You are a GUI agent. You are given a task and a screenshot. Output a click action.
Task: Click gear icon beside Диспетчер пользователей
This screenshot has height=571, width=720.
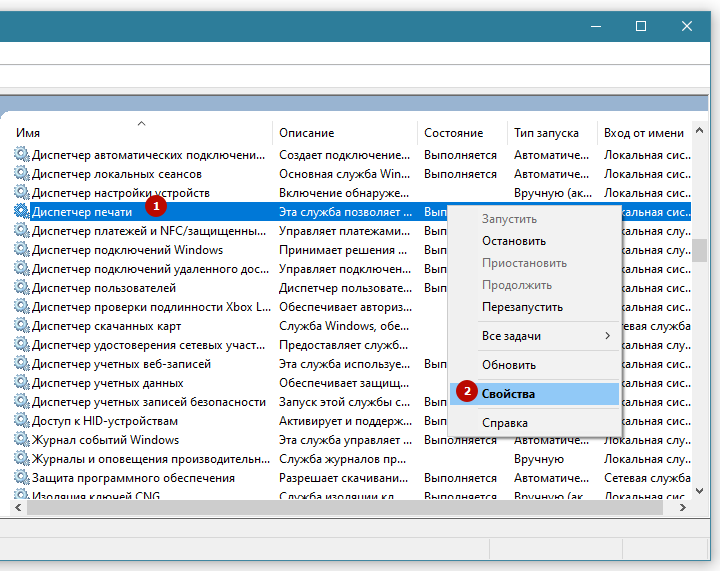click(x=21, y=288)
